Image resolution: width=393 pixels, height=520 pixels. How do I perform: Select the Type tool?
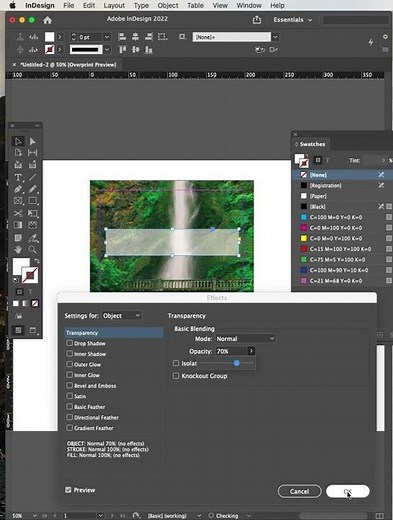[x=18, y=177]
